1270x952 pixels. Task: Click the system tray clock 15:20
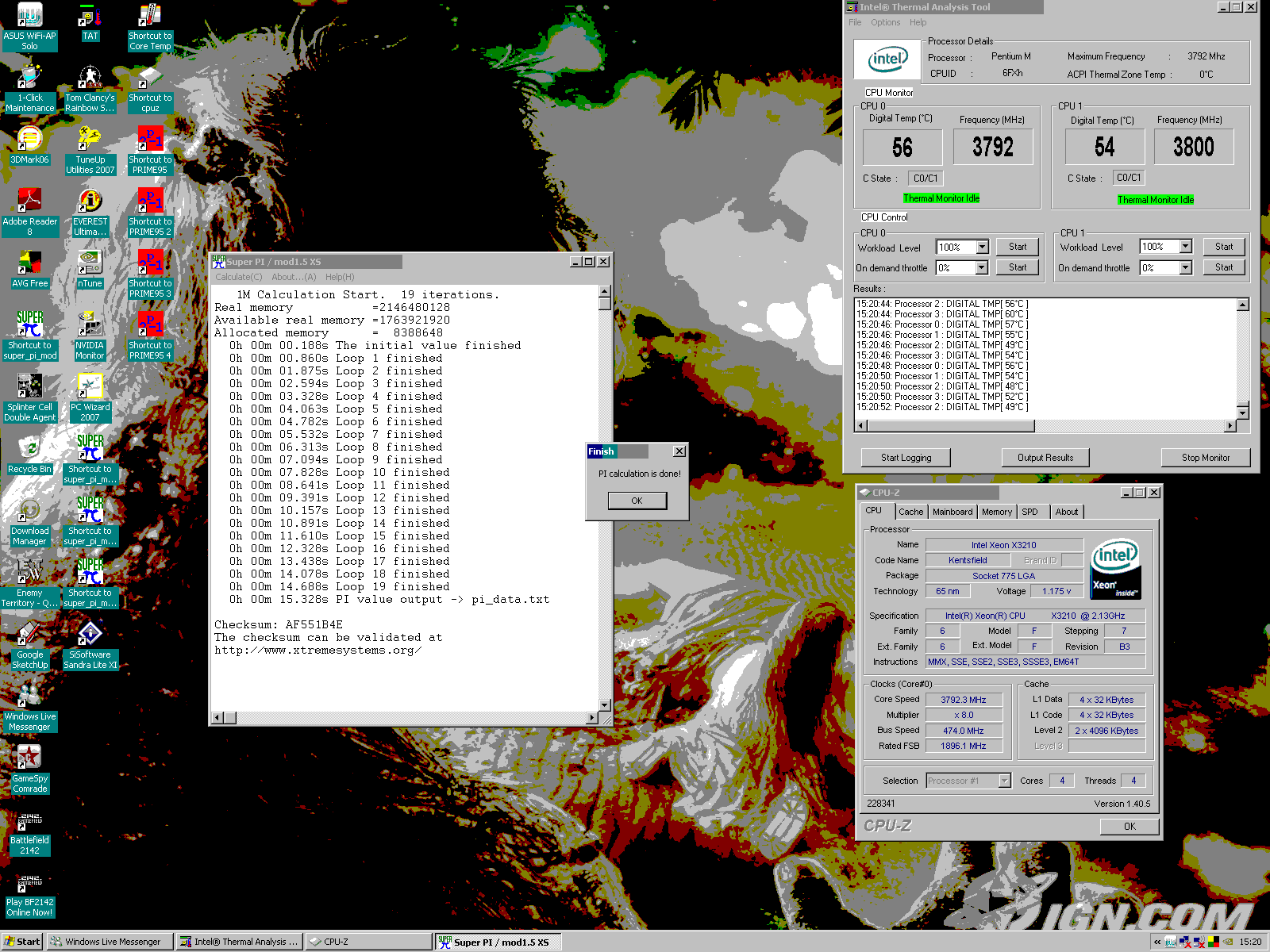pos(1250,942)
